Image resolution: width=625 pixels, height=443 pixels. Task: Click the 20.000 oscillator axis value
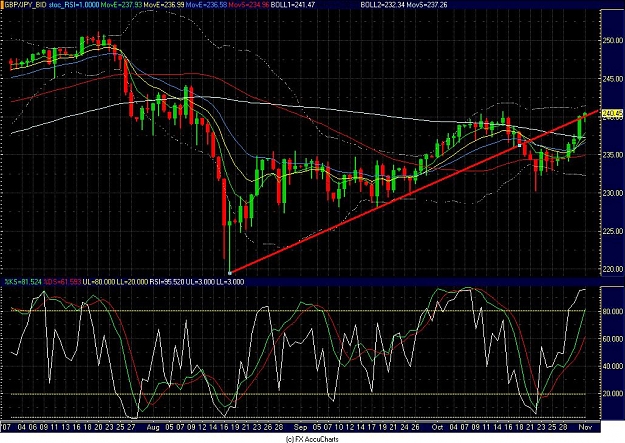pyautogui.click(x=613, y=394)
